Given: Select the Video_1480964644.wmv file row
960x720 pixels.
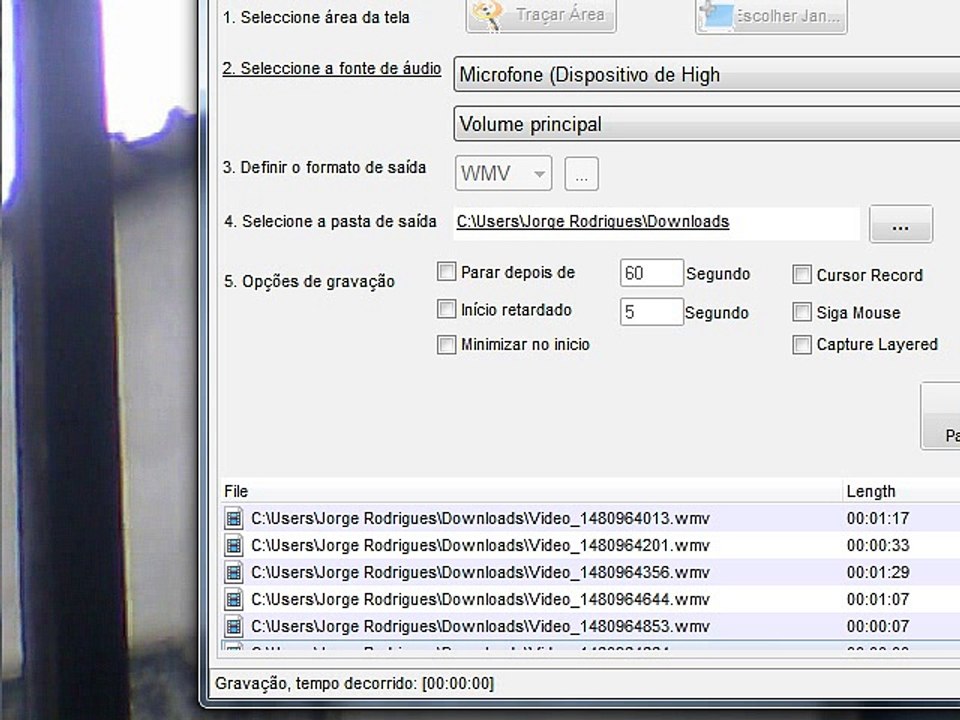Looking at the screenshot, I should [590, 599].
